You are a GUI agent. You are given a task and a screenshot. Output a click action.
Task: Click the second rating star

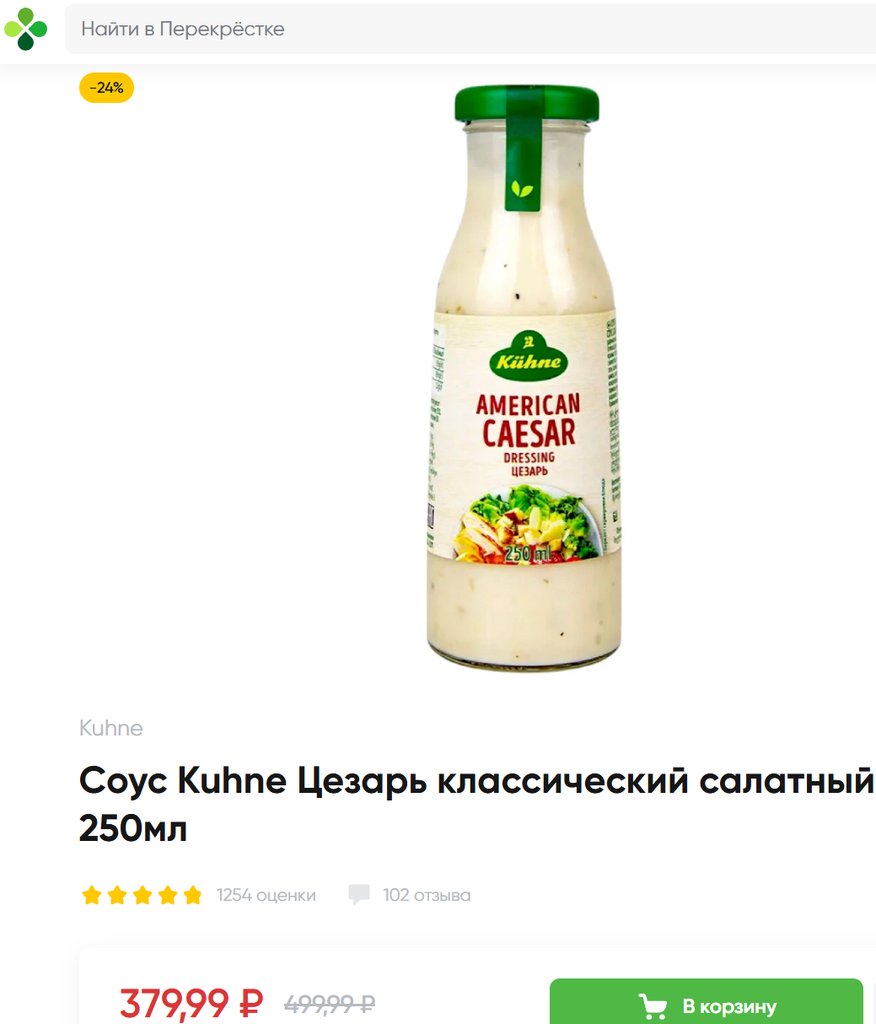click(x=117, y=895)
